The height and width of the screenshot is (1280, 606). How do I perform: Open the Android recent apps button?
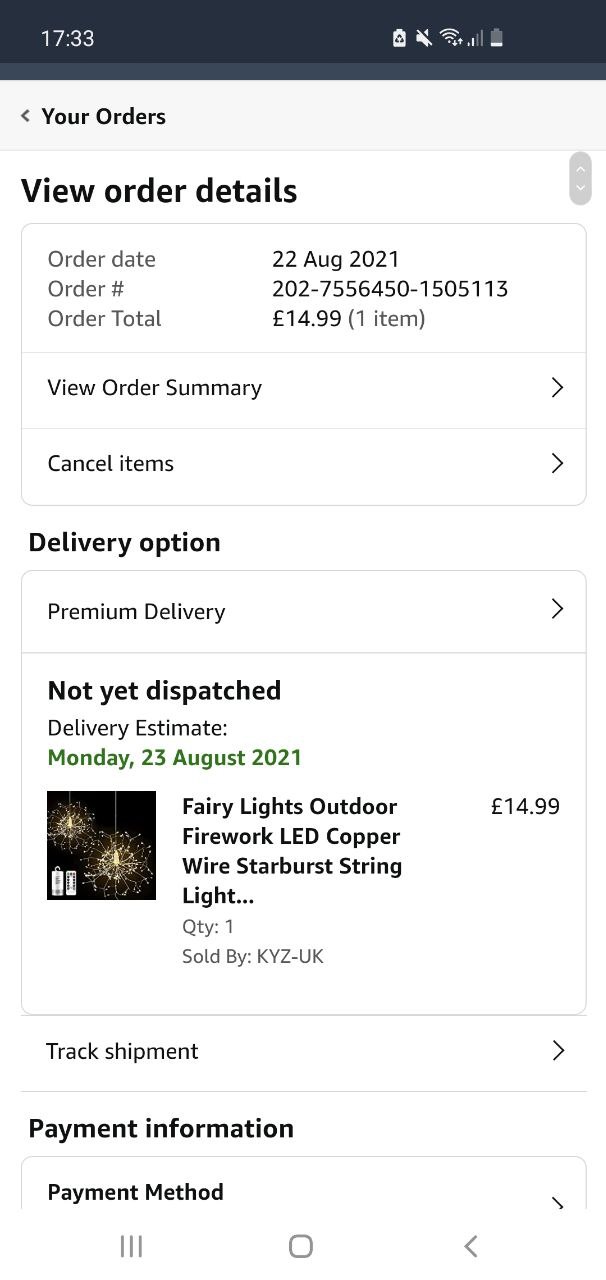pos(131,1245)
